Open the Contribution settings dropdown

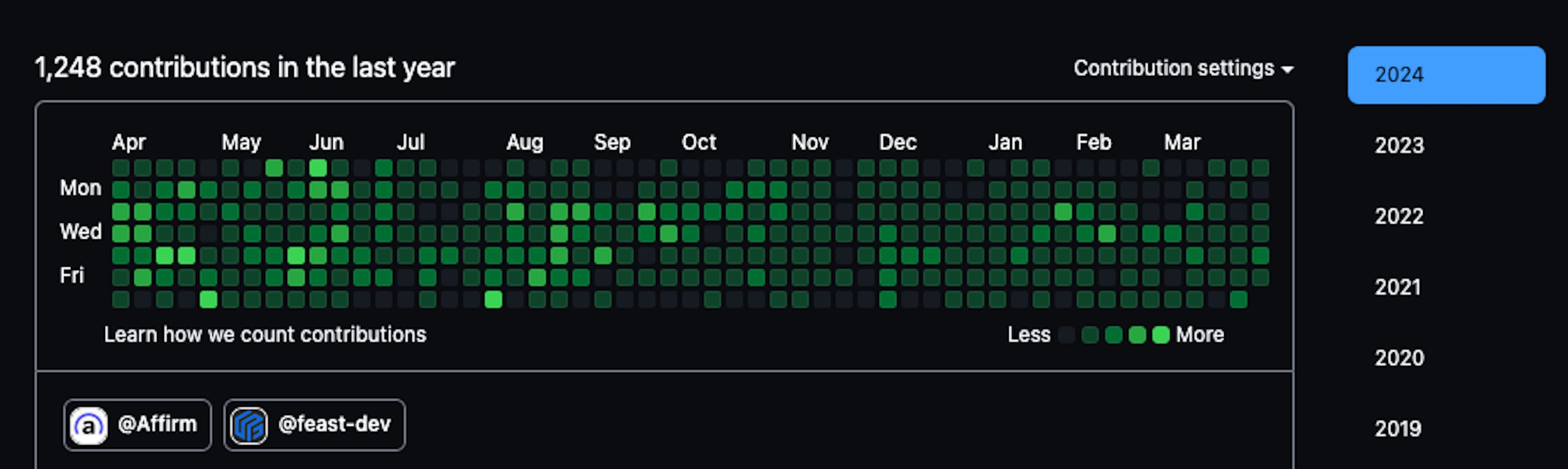click(1183, 68)
